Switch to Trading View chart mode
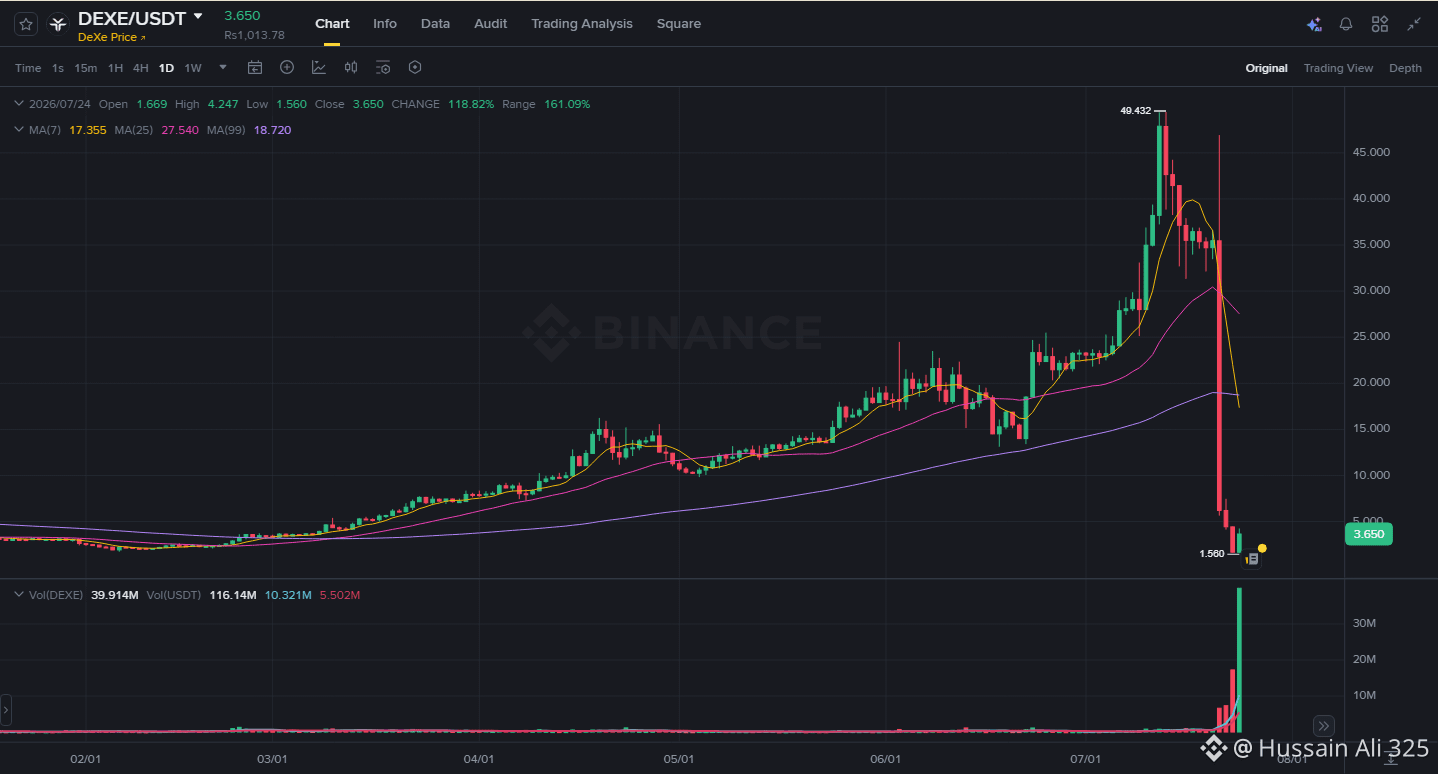The image size is (1438, 774). pos(1338,68)
